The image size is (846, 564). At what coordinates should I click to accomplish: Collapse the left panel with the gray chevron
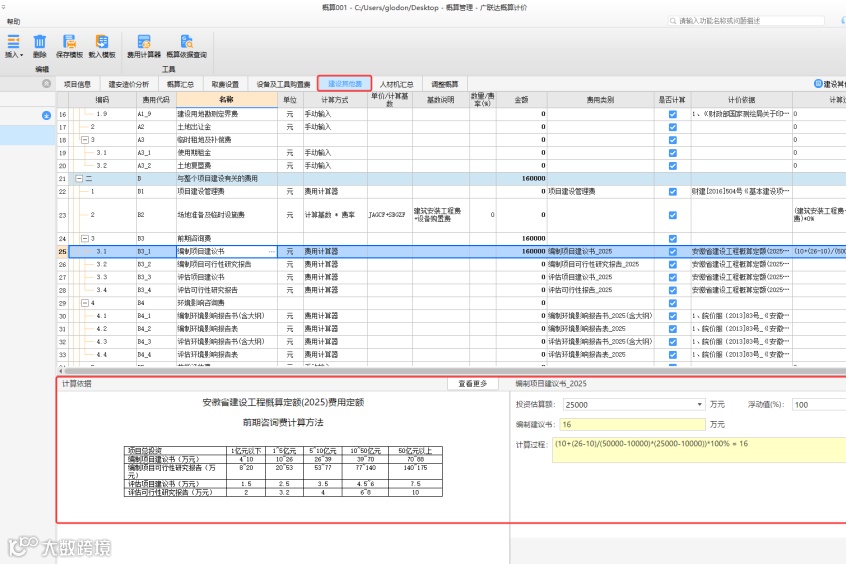coord(46,84)
